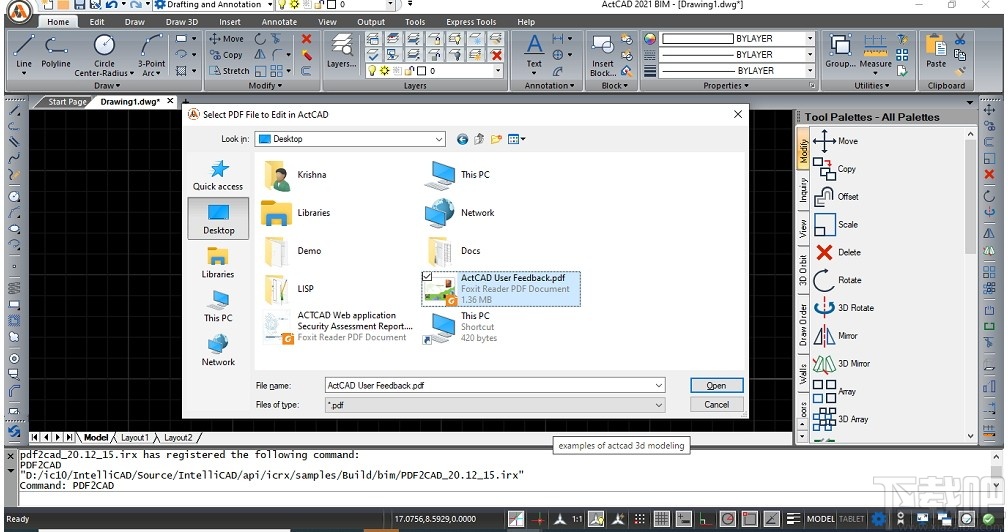Toggle MODEL status bar button
Viewport: 1008px width, 532px height.
click(821, 519)
